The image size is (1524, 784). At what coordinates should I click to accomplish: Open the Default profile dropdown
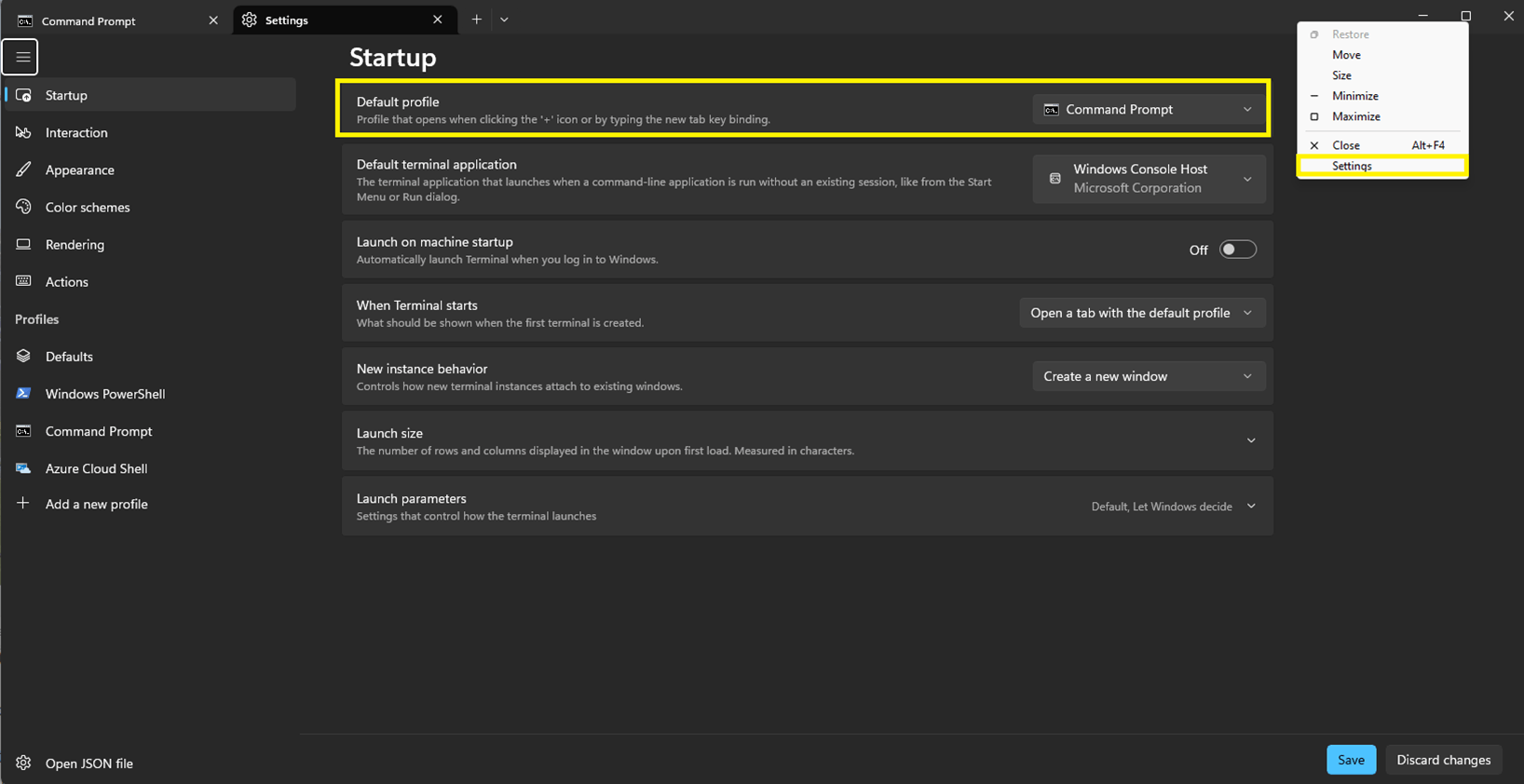[x=1148, y=110]
